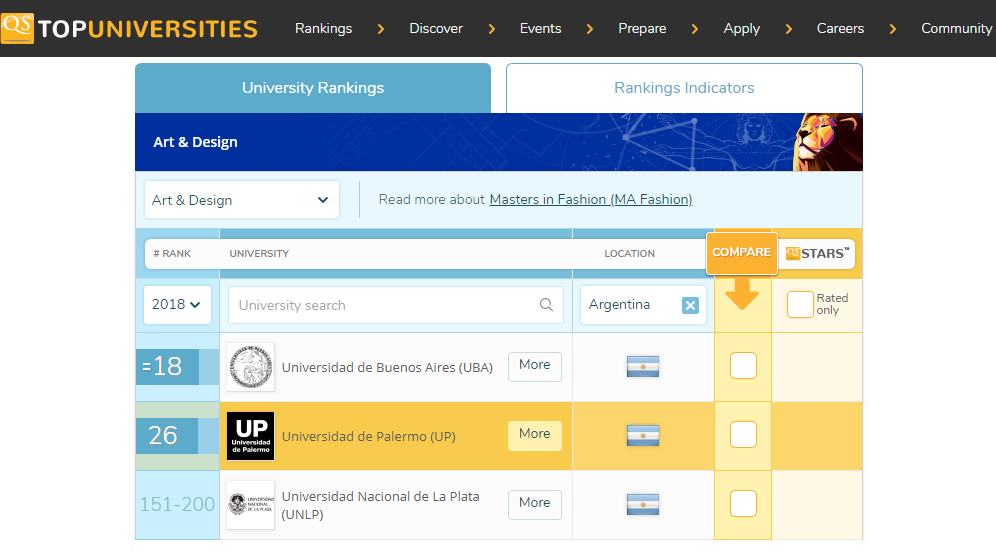Click the Argentina flag in UBA row
The height and width of the screenshot is (551, 996).
click(x=643, y=367)
